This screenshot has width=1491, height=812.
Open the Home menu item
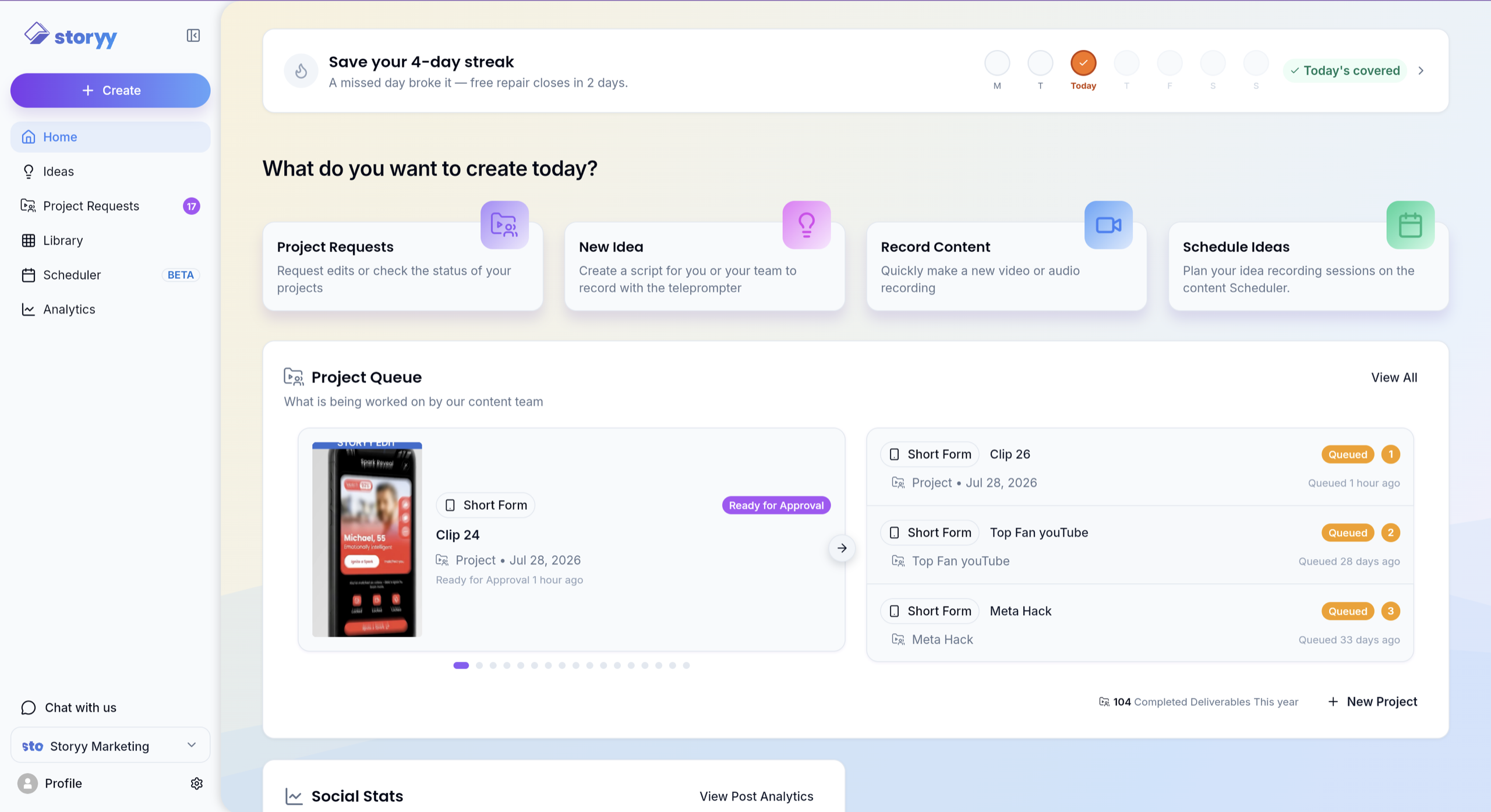tap(110, 137)
